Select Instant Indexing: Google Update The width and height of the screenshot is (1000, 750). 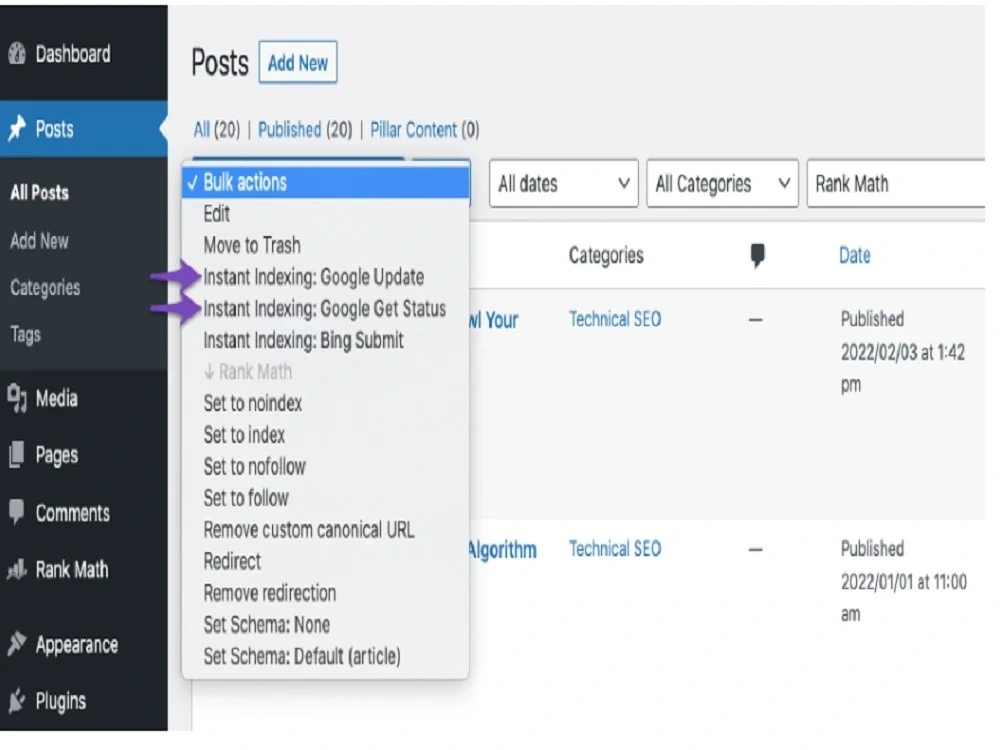point(326,277)
